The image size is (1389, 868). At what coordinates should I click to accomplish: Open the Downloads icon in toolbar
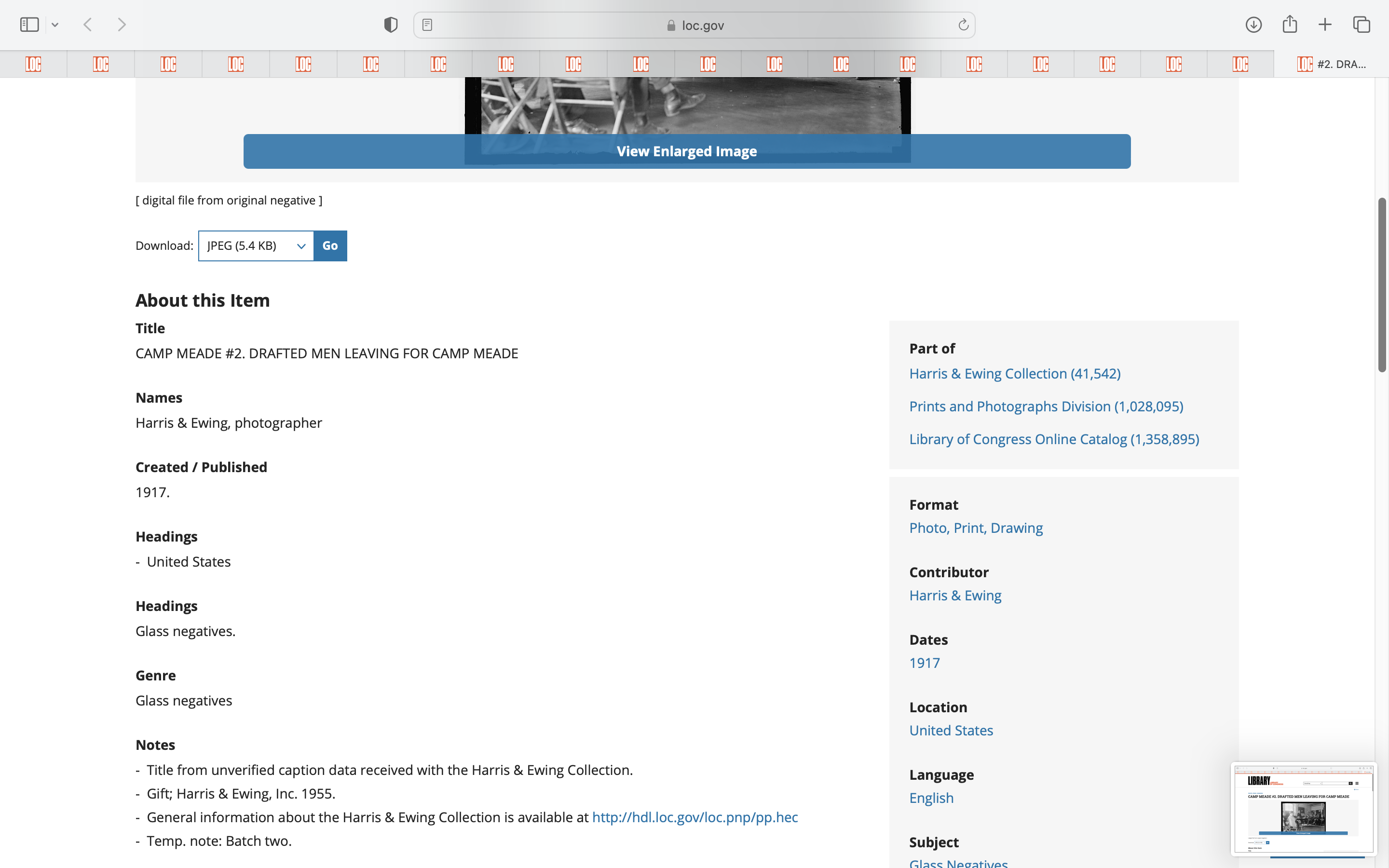pyautogui.click(x=1253, y=25)
